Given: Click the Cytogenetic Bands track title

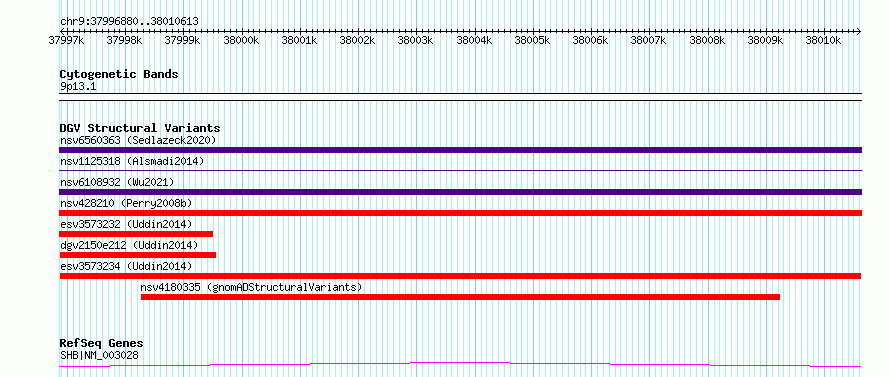Looking at the screenshot, I should tap(119, 74).
